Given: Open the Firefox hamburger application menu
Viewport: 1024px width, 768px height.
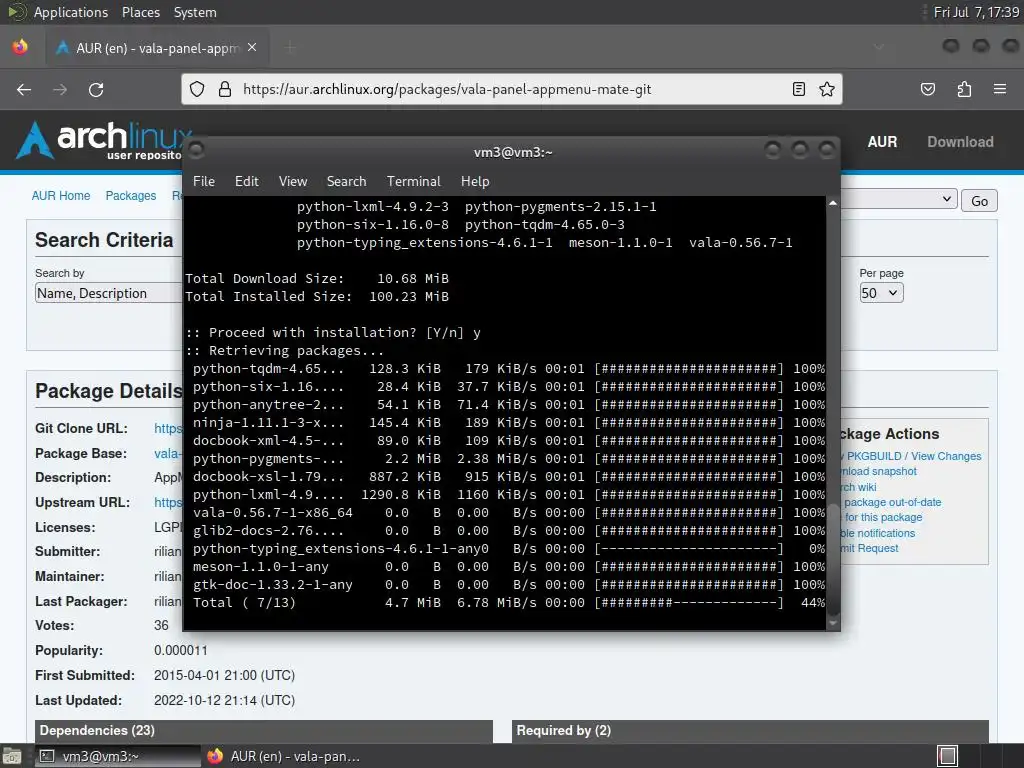Looking at the screenshot, I should 1000,89.
